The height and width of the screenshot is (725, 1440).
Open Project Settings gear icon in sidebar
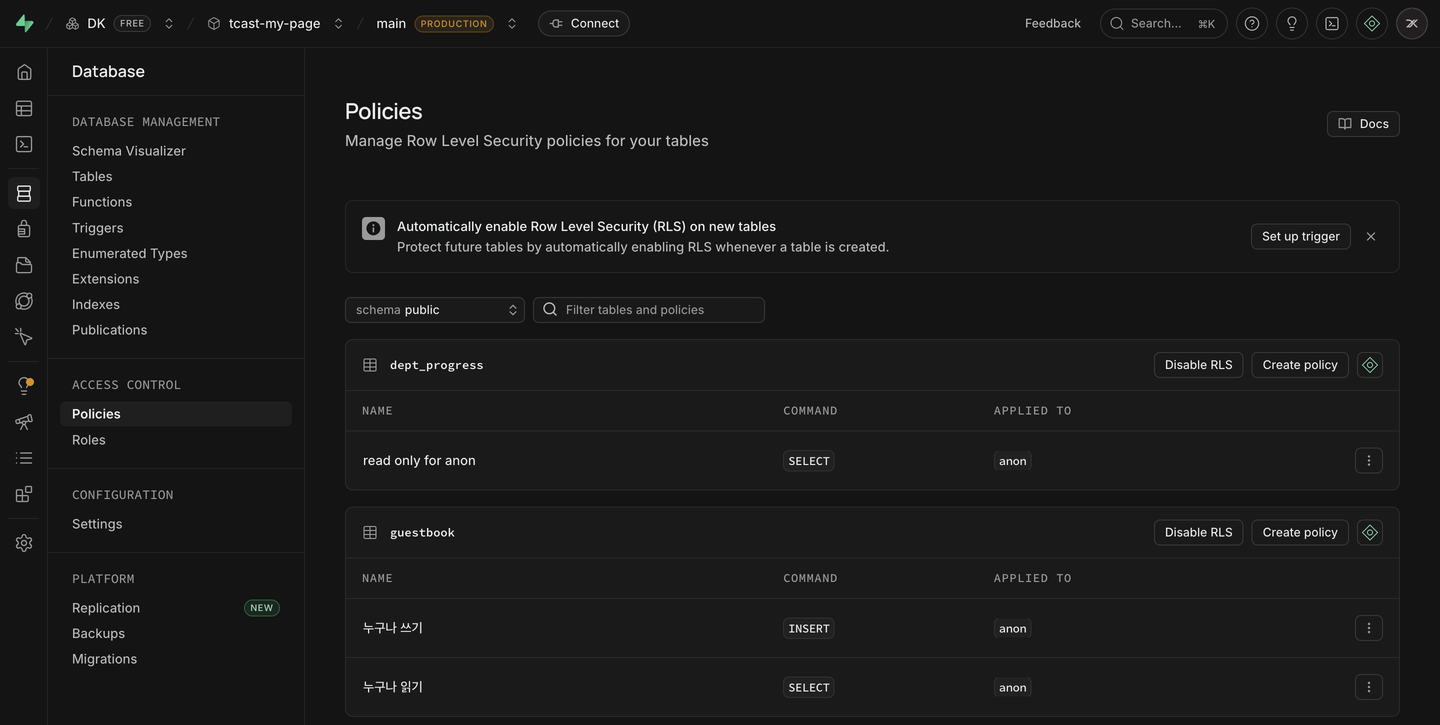[x=24, y=543]
